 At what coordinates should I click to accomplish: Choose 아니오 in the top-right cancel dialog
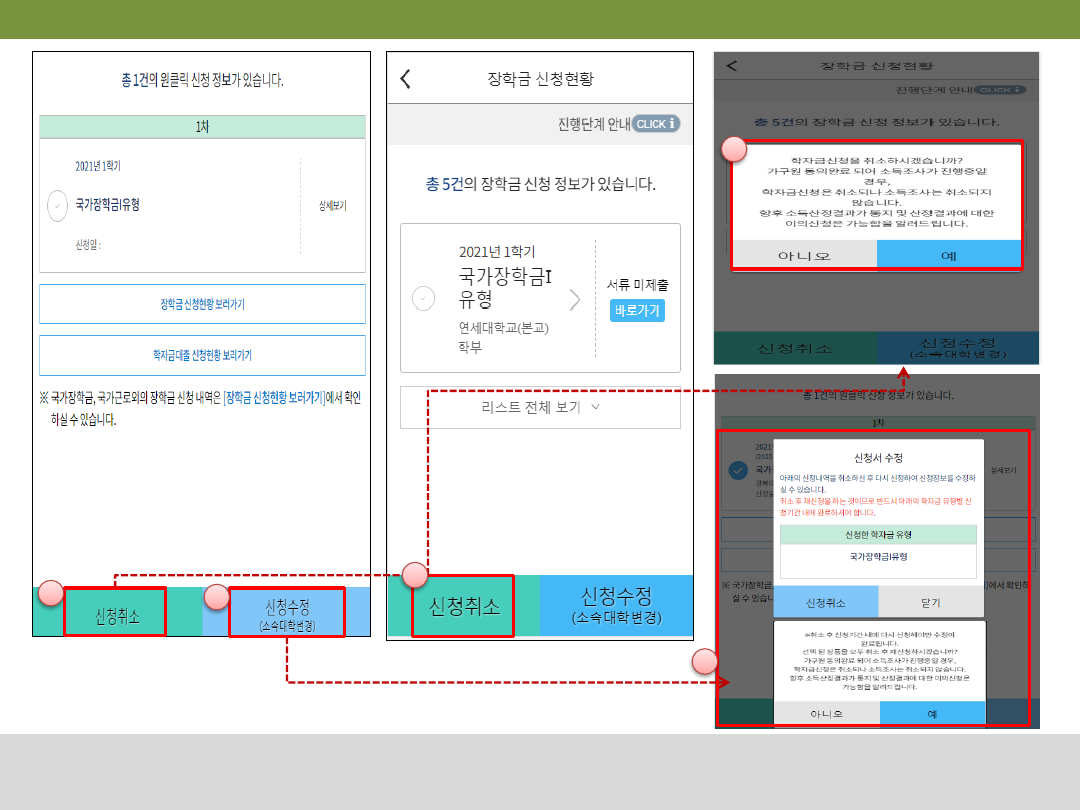(804, 255)
